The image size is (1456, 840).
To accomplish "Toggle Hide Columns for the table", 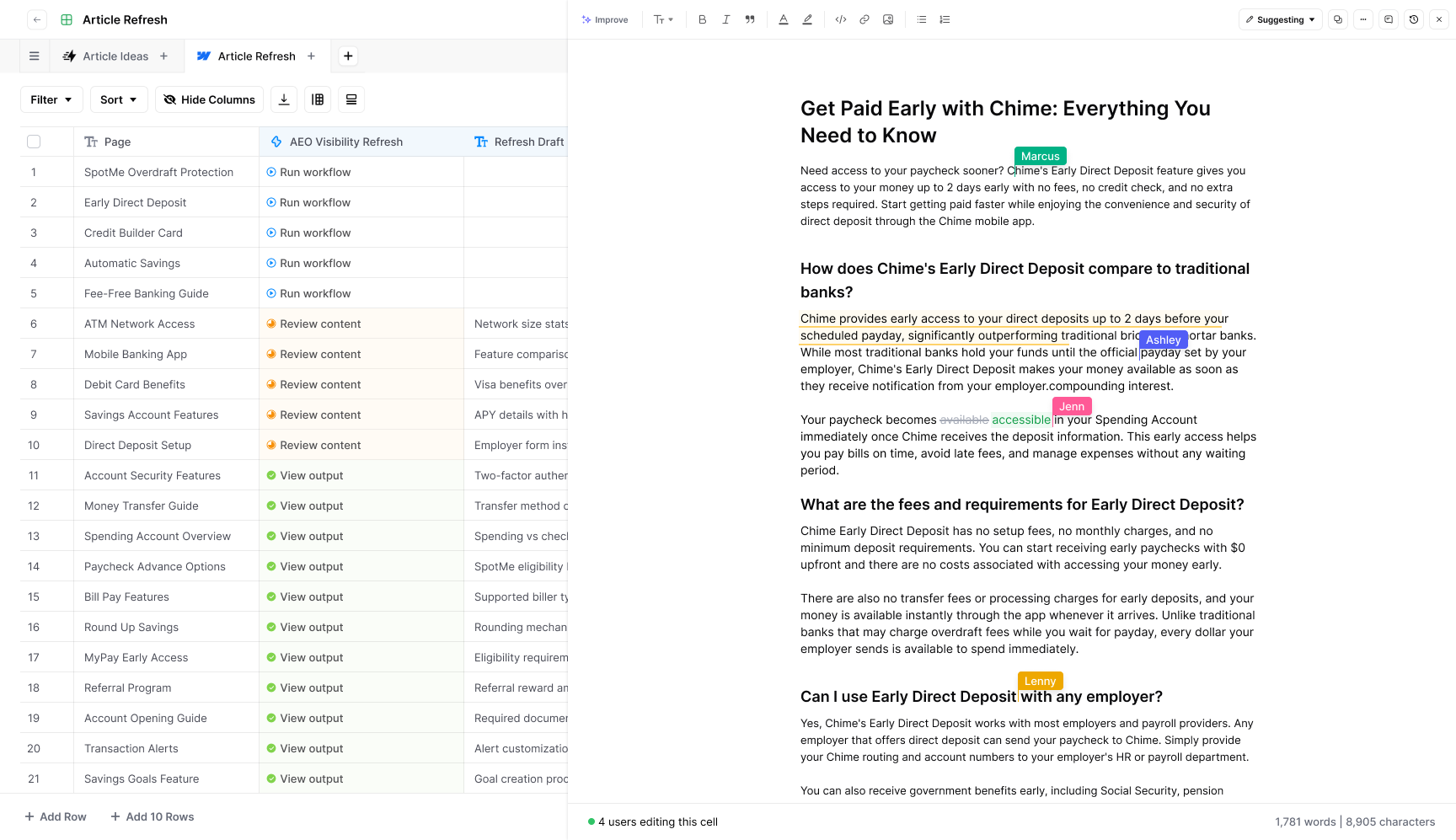I will tap(209, 99).
